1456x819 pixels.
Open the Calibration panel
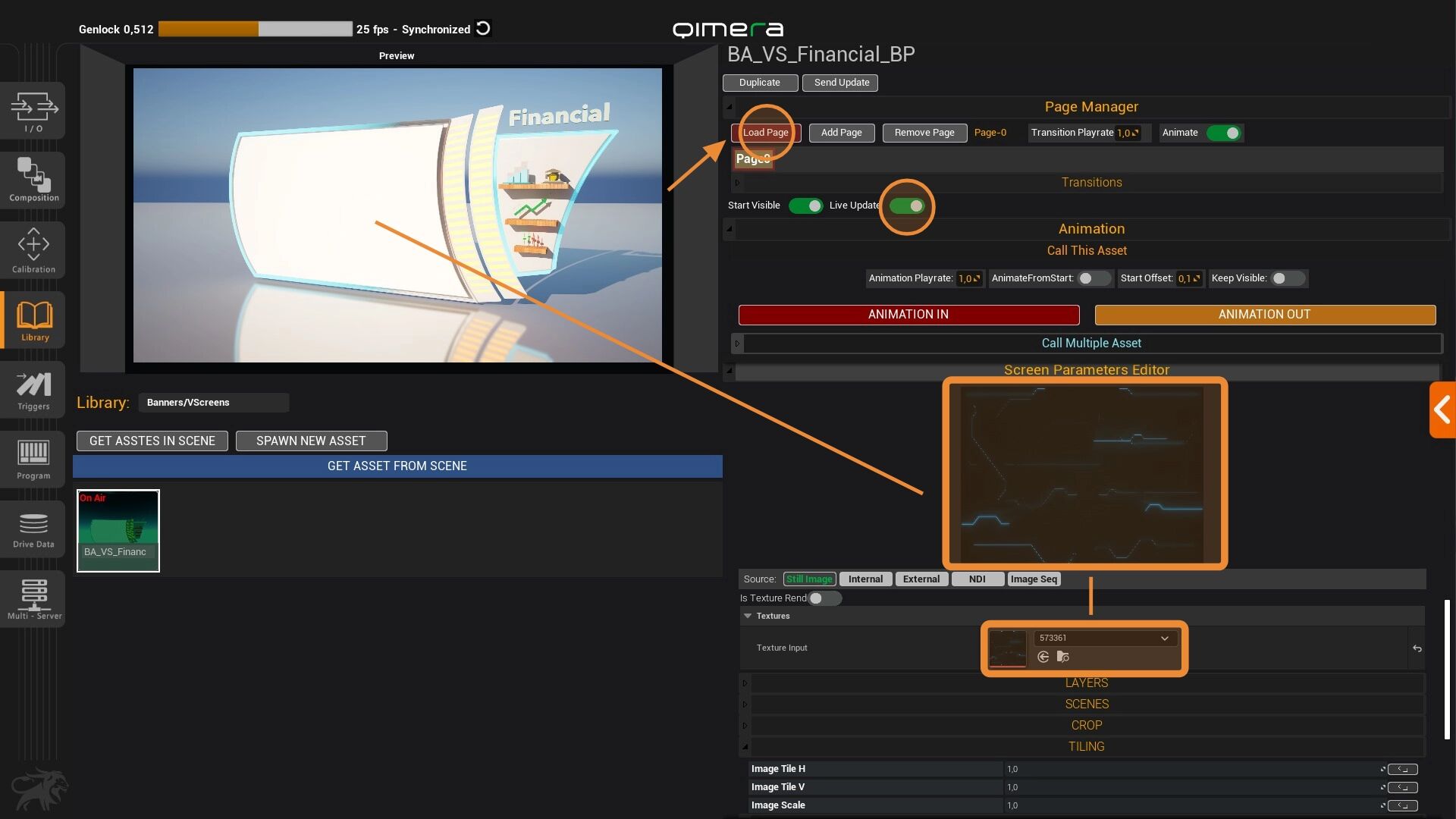(33, 249)
